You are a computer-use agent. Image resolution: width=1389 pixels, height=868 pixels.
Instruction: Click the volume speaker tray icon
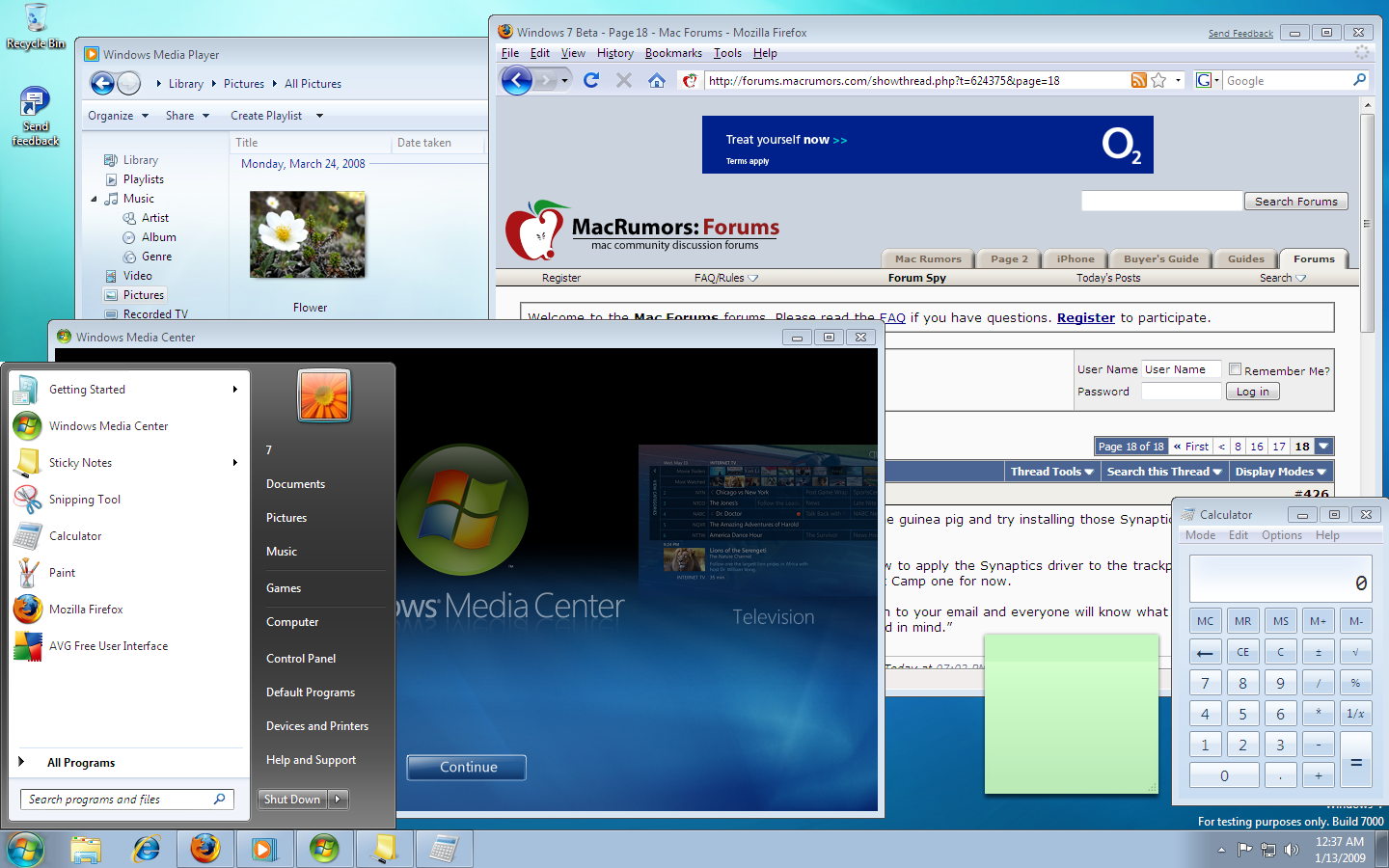click(1292, 850)
